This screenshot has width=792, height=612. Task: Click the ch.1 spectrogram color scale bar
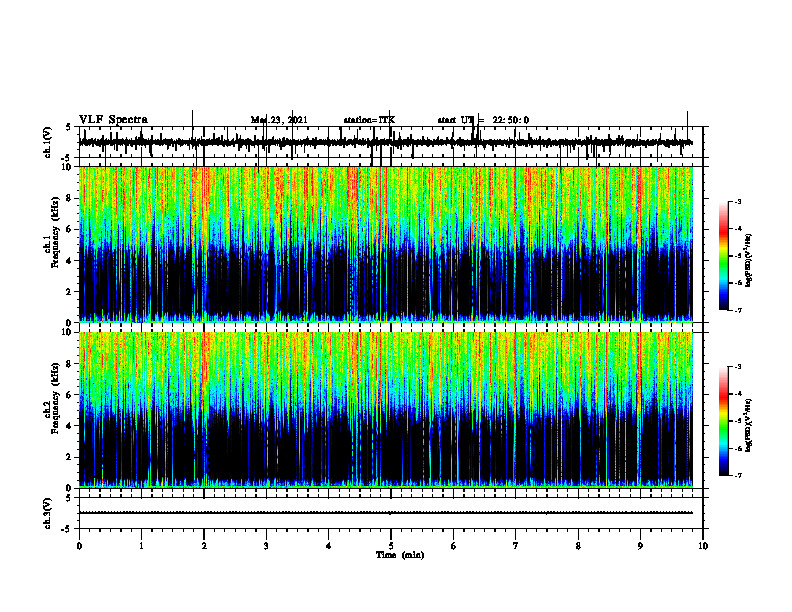724,255
